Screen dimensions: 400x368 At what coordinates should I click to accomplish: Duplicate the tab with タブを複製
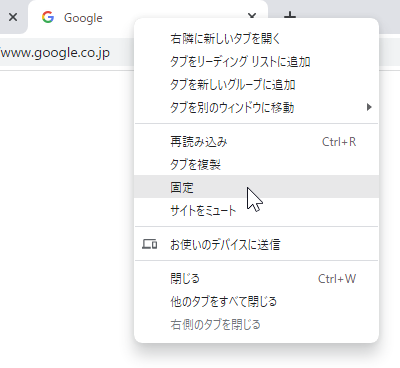pos(257,165)
